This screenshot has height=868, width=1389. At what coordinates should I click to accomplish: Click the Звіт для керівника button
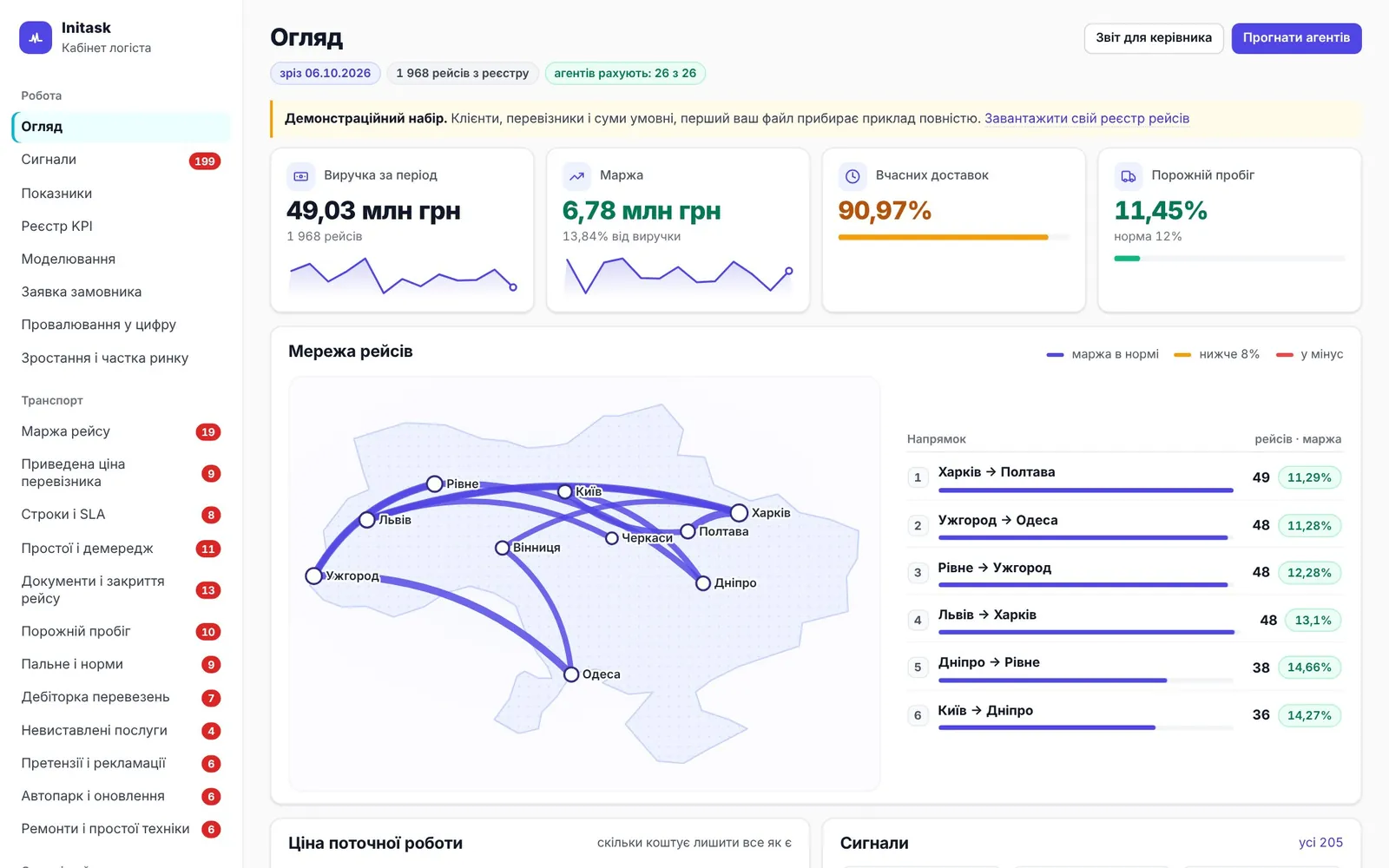(x=1154, y=38)
